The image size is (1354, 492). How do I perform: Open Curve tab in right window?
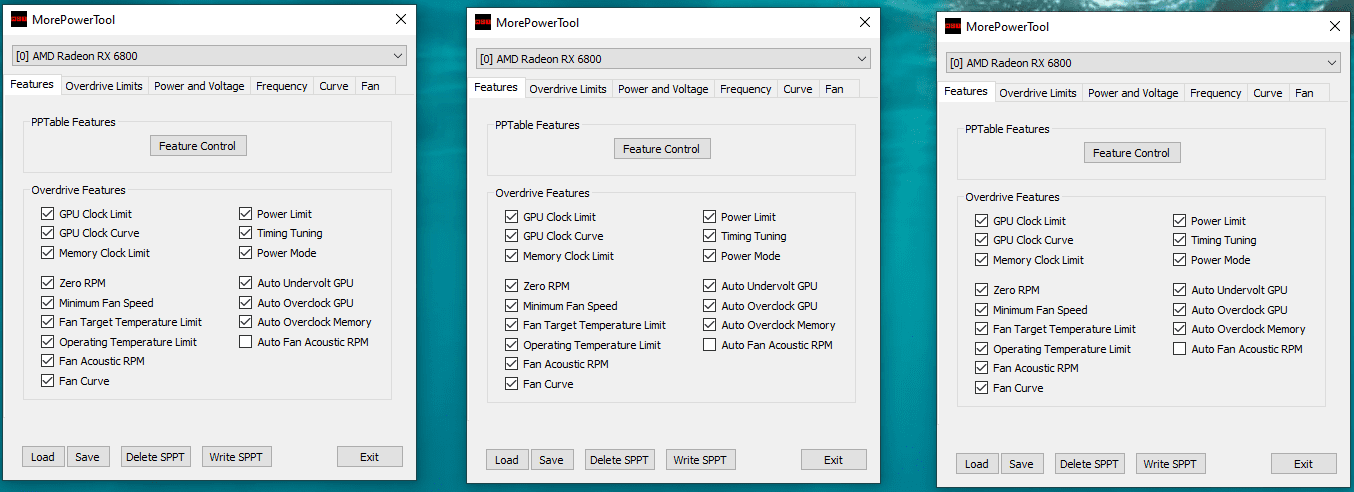tap(1268, 93)
